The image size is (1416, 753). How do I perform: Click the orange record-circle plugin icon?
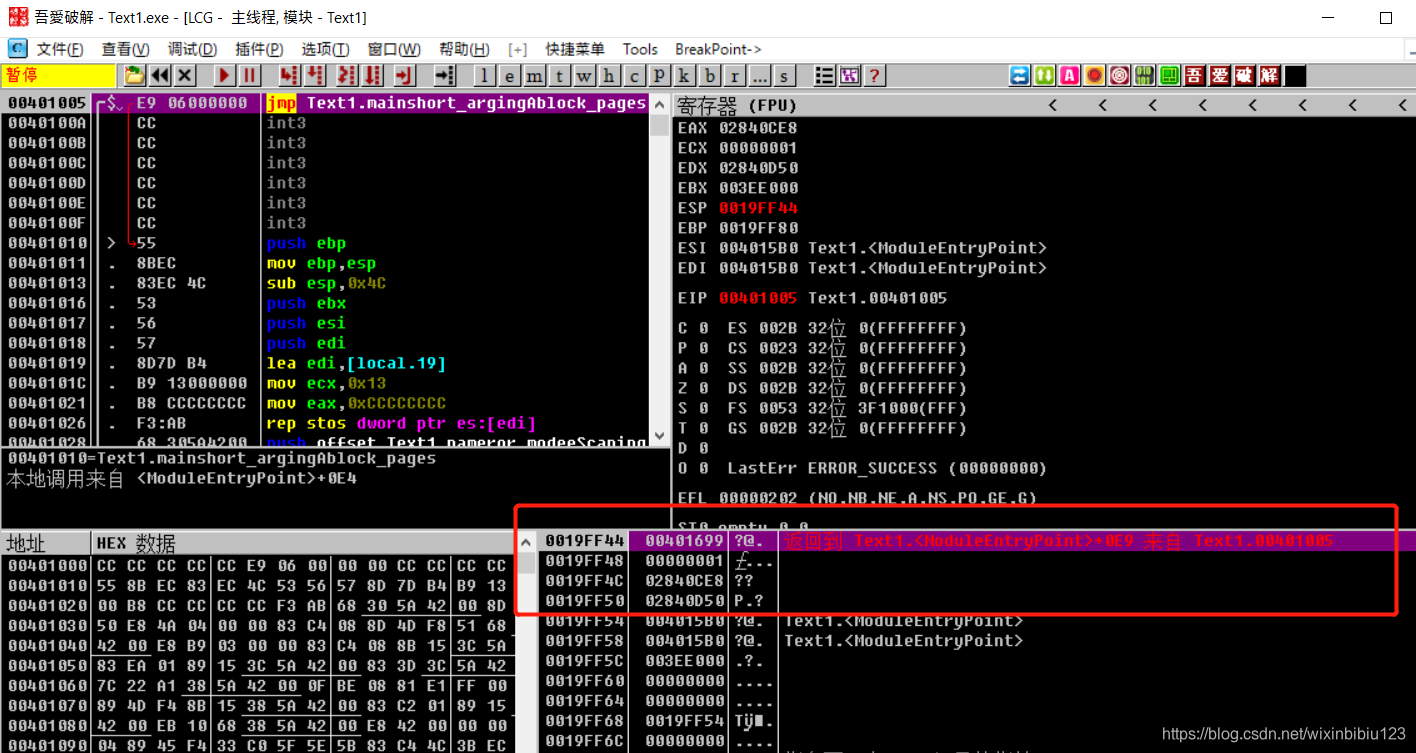1095,76
